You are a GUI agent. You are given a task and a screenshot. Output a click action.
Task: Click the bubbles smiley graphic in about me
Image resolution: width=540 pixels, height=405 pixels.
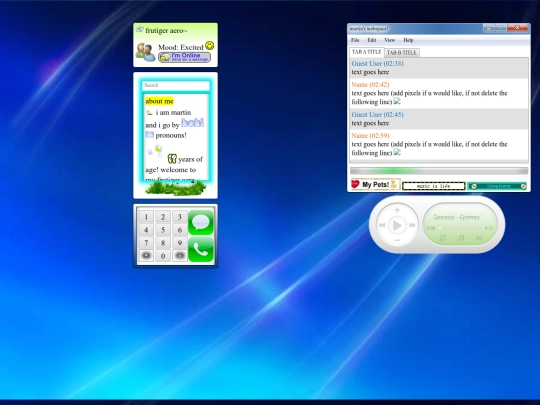pos(155,151)
